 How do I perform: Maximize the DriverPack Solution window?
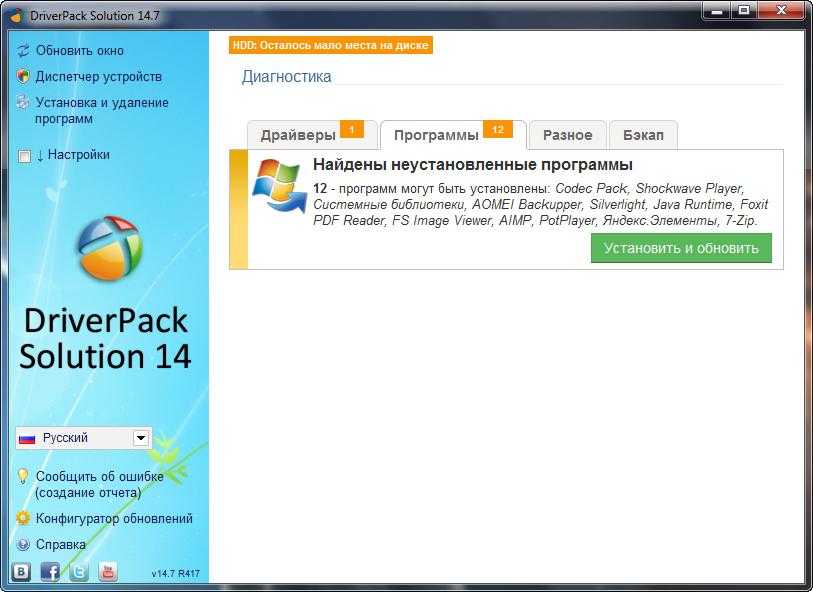[x=744, y=10]
